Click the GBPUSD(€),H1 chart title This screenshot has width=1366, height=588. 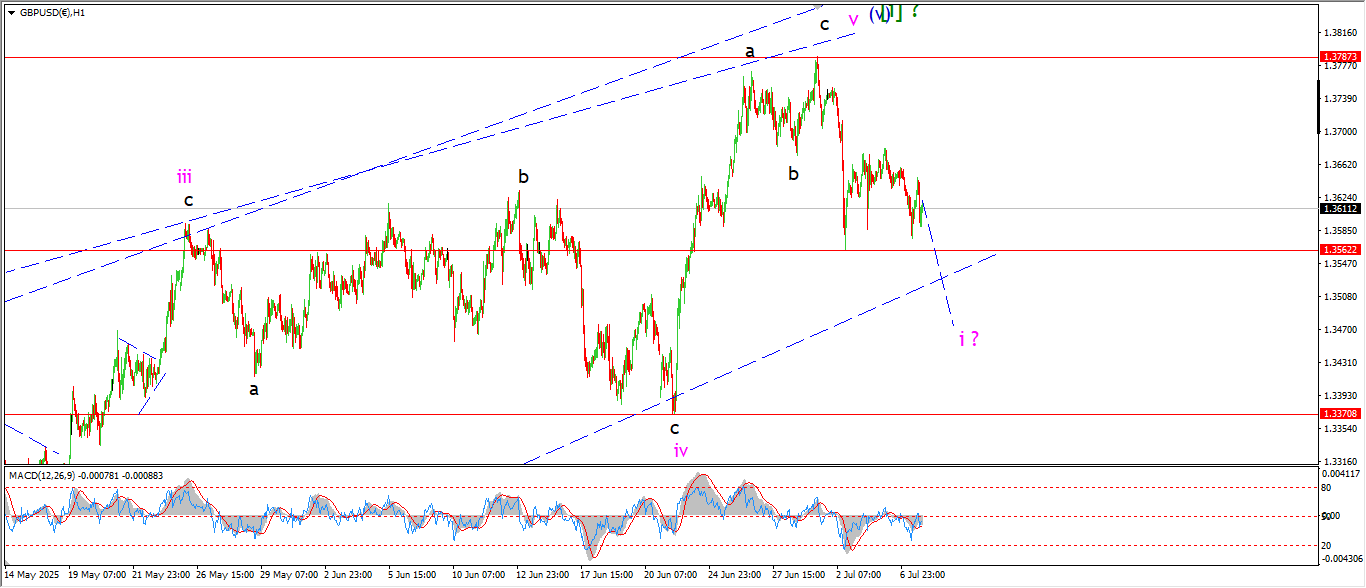tap(52, 13)
